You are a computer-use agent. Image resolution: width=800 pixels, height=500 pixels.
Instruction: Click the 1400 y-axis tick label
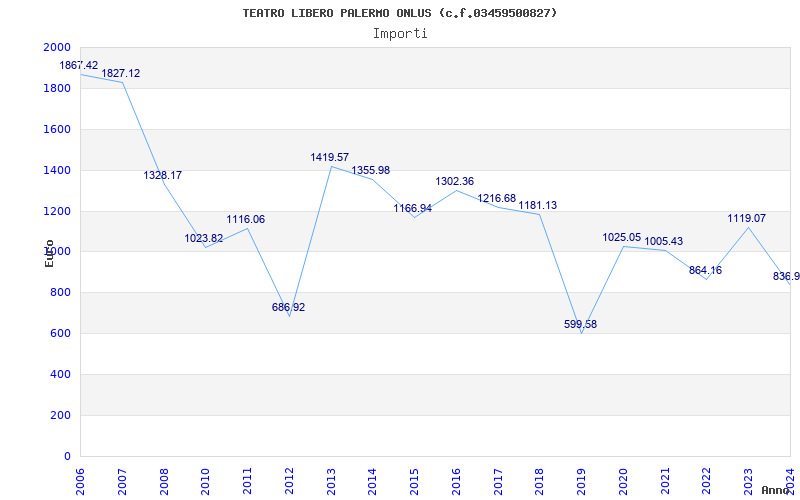coord(57,170)
